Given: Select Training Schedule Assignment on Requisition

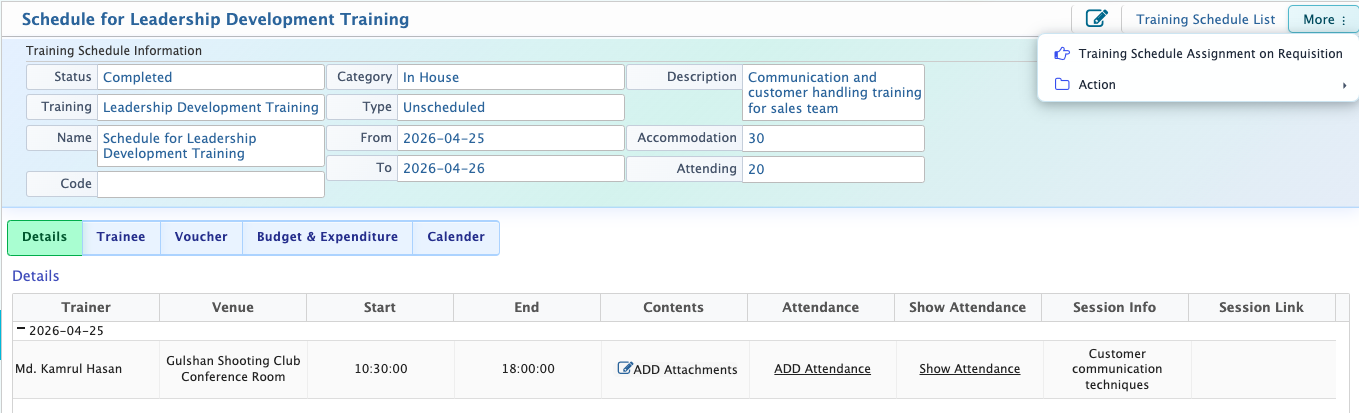Looking at the screenshot, I should [x=1210, y=54].
